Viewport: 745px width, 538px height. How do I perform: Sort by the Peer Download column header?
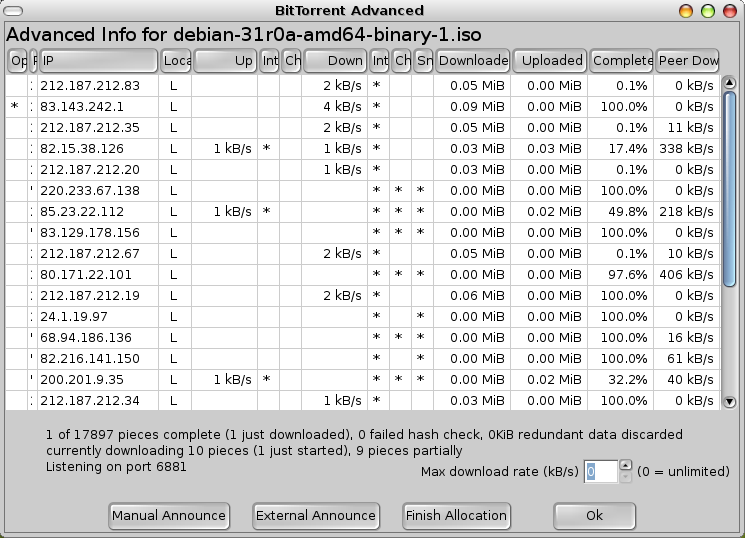pos(687,61)
